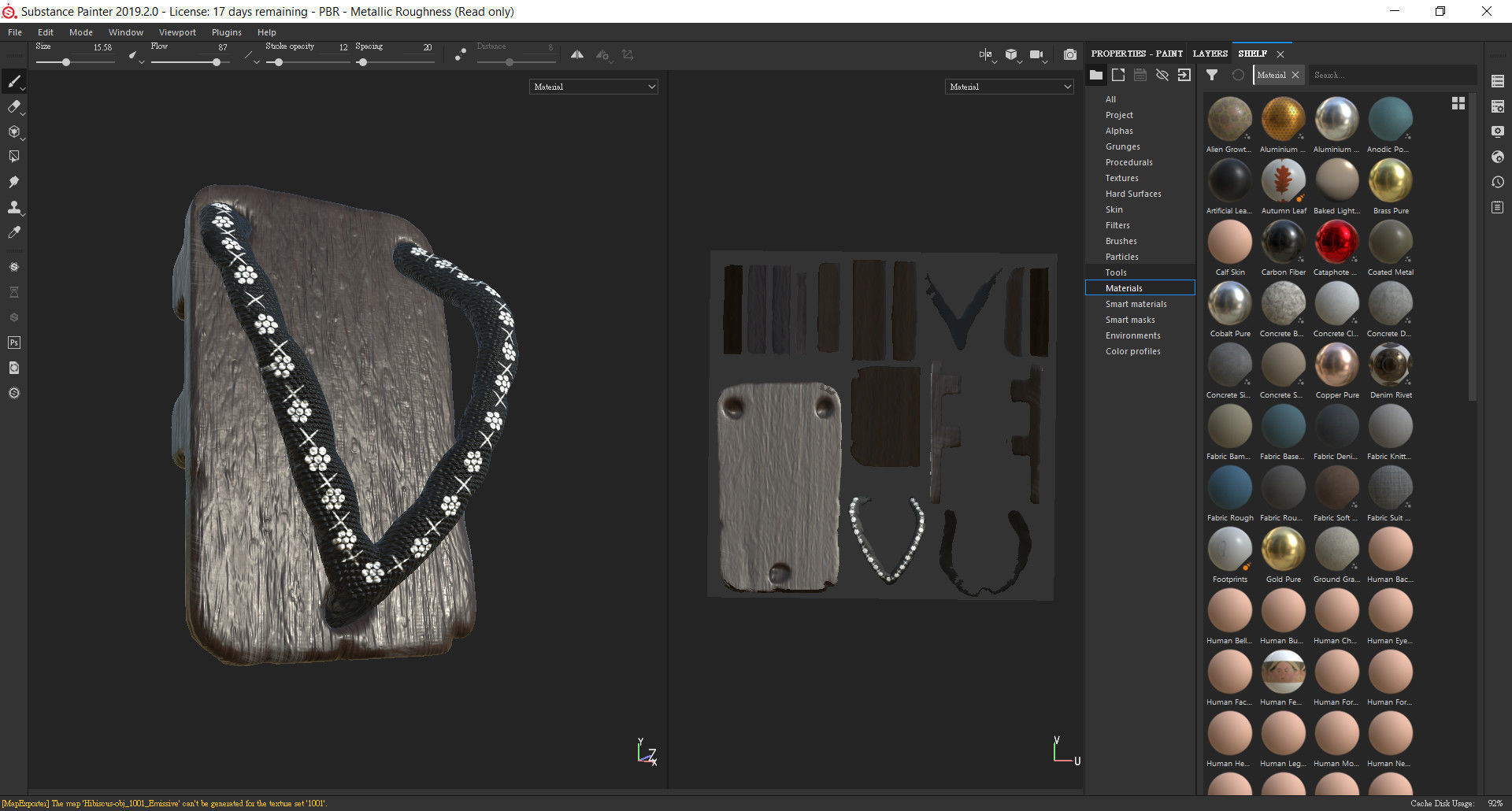Screen dimensions: 1512x811
Task: Expand the clone stamp tool options arrow
Action: [24, 215]
